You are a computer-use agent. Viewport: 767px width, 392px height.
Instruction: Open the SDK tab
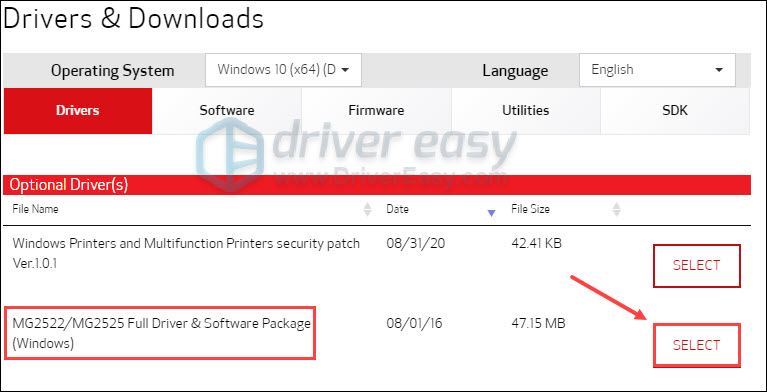coord(675,111)
